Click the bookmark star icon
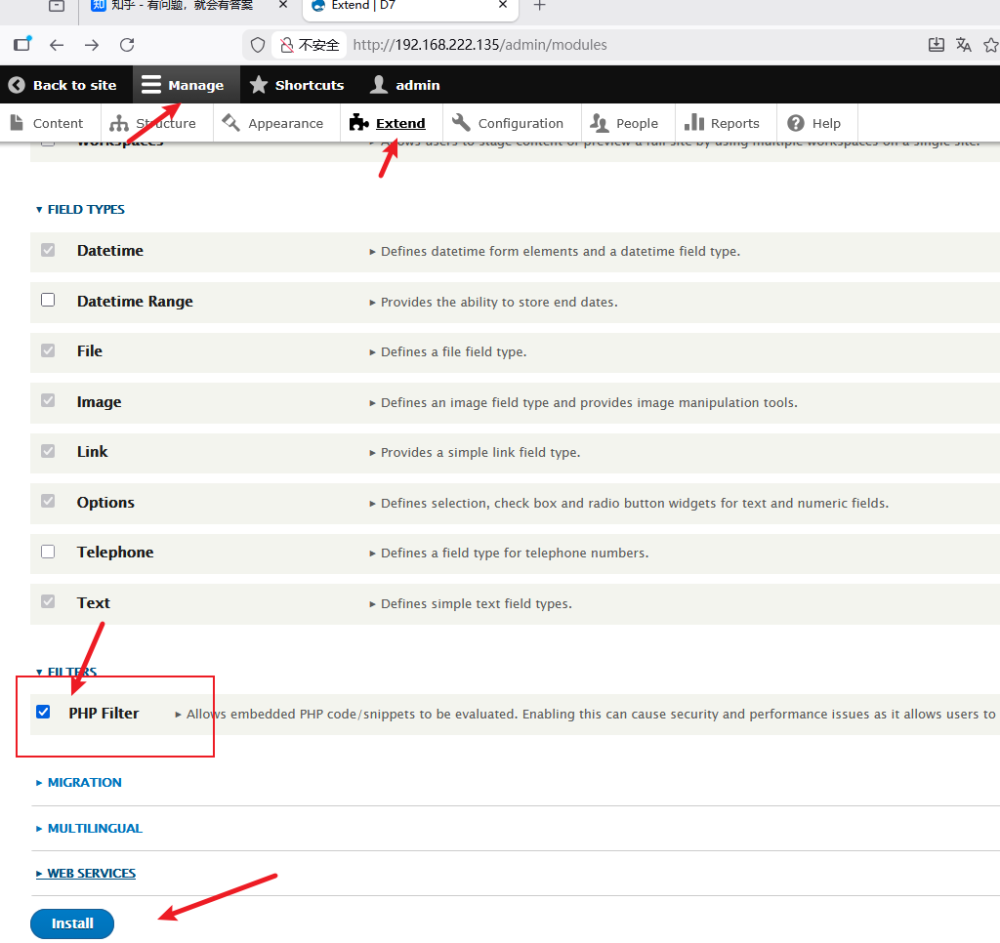Viewport: 1000px width, 943px height. (x=991, y=45)
